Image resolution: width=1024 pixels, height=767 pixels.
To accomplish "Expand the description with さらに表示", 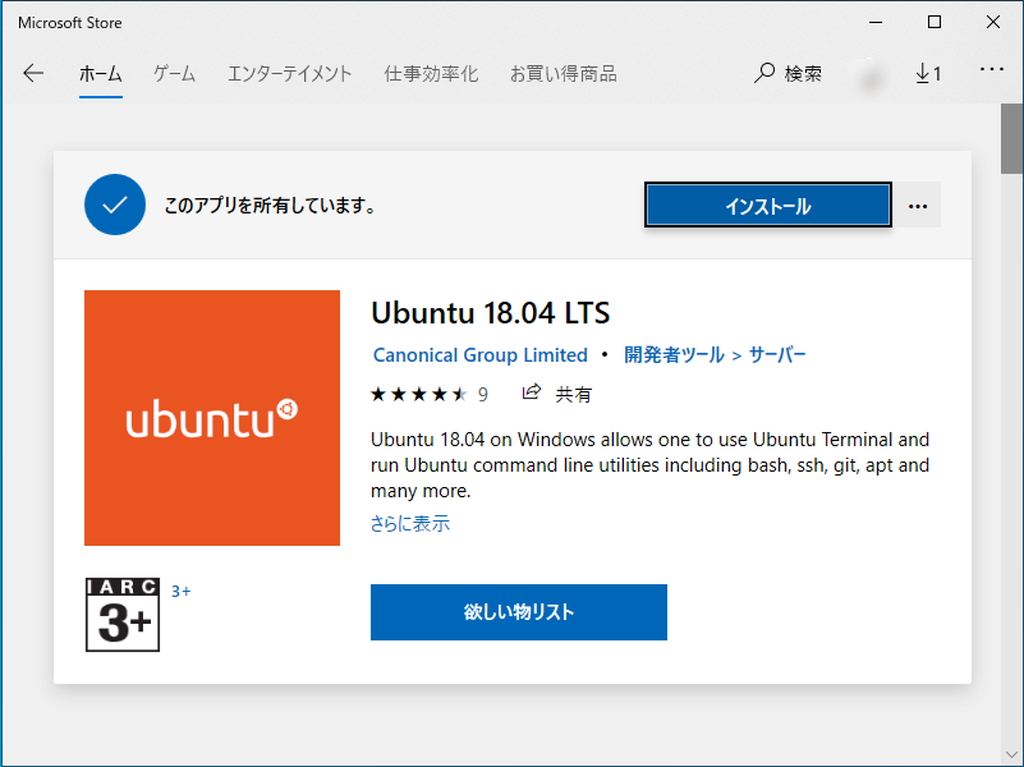I will coord(409,523).
